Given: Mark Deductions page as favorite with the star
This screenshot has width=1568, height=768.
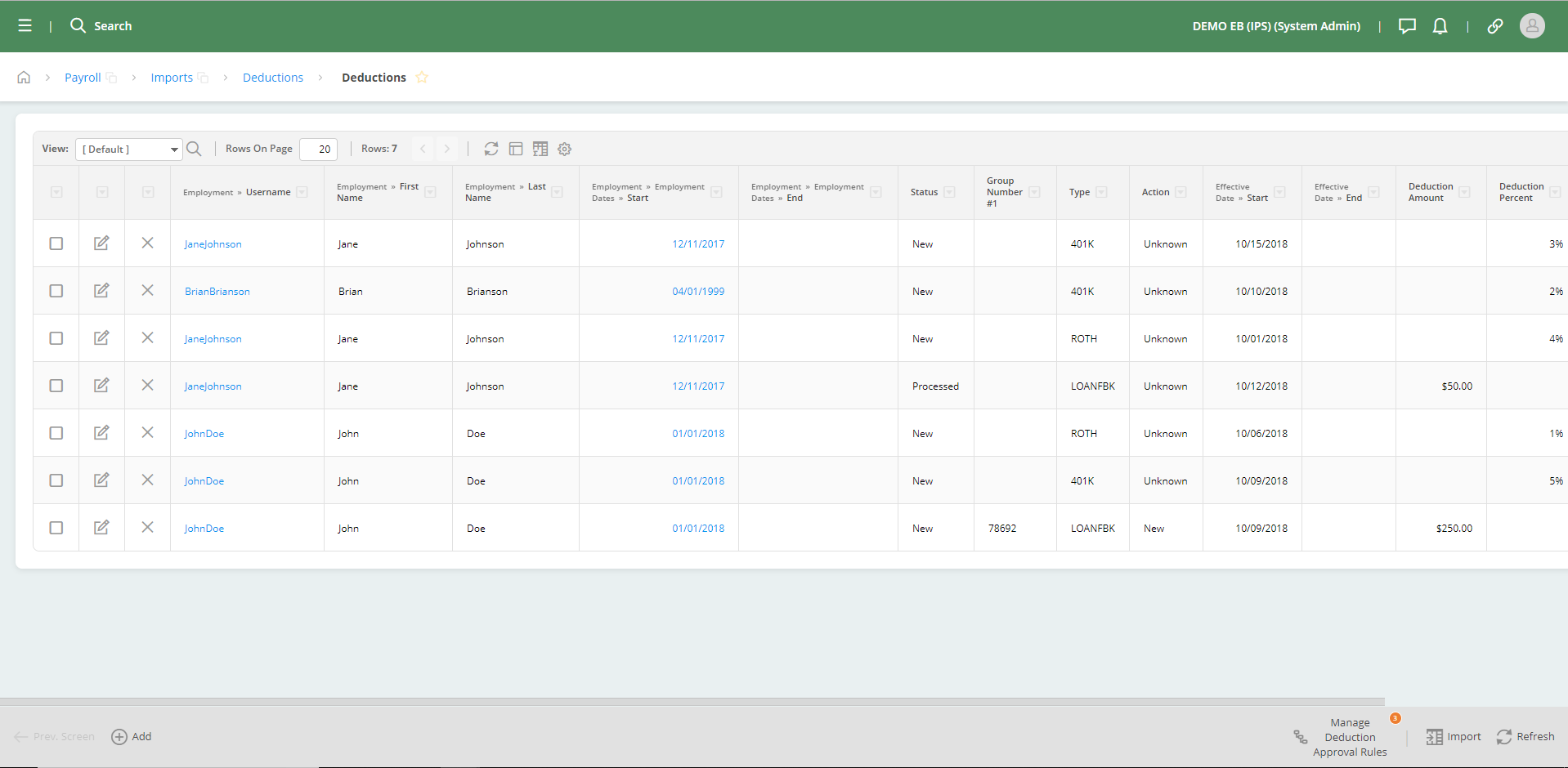Looking at the screenshot, I should 422,78.
